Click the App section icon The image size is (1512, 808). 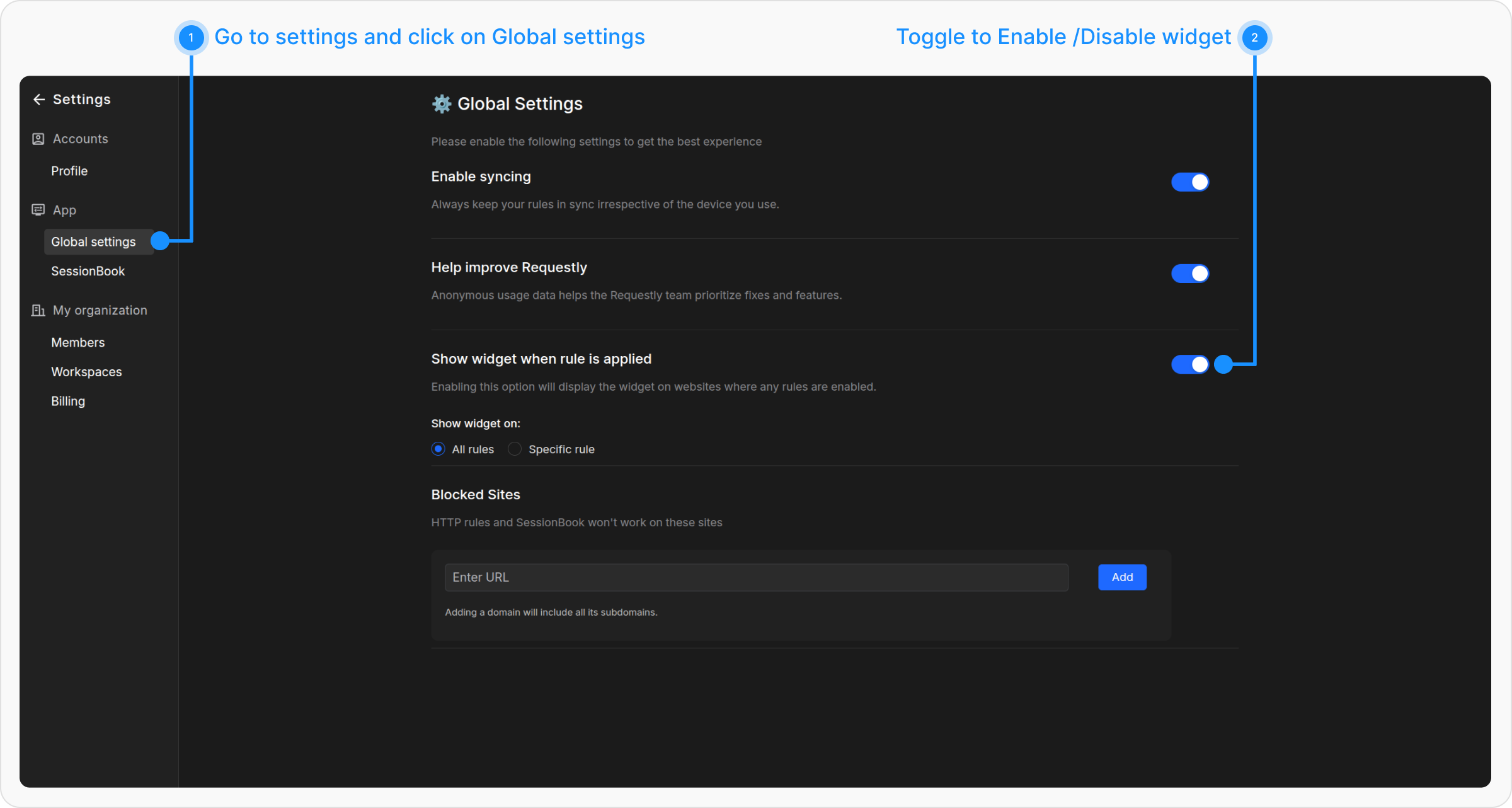(x=38, y=210)
